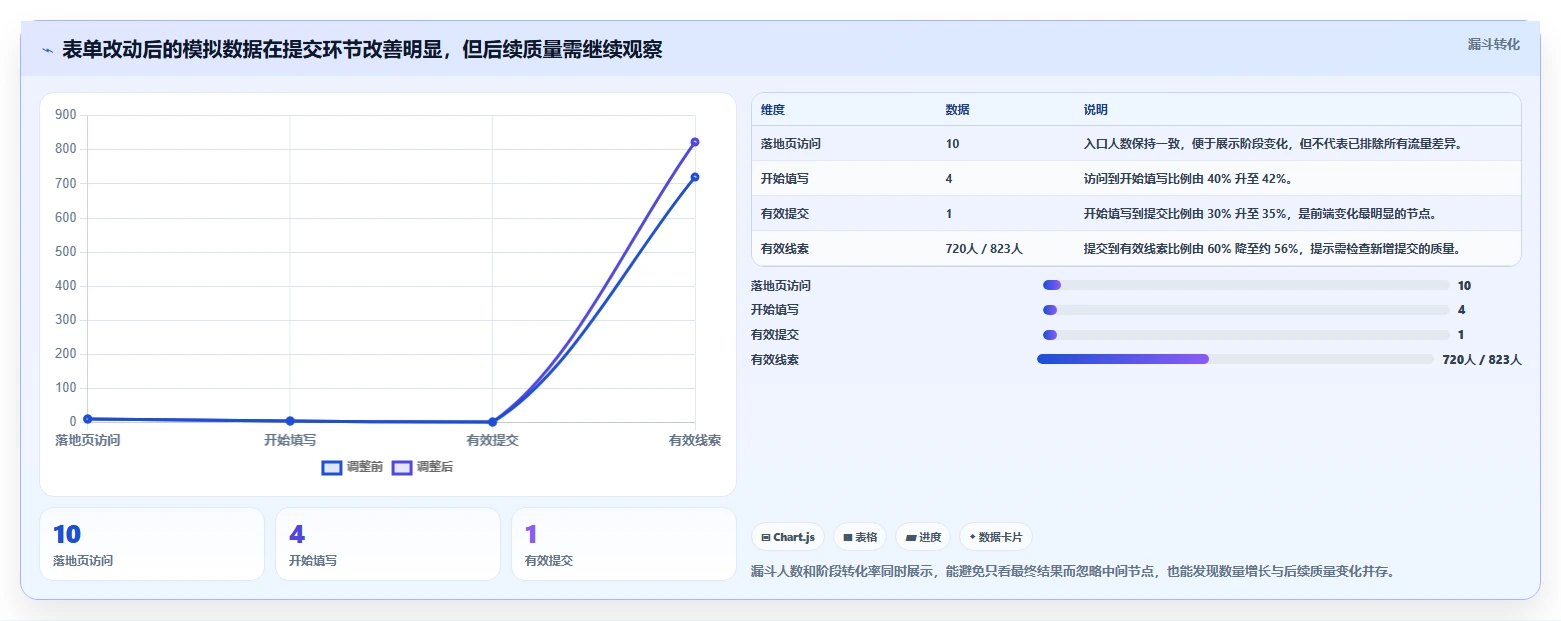Click the 有效线索 cell in the table
The height and width of the screenshot is (621, 1561).
coord(785,249)
